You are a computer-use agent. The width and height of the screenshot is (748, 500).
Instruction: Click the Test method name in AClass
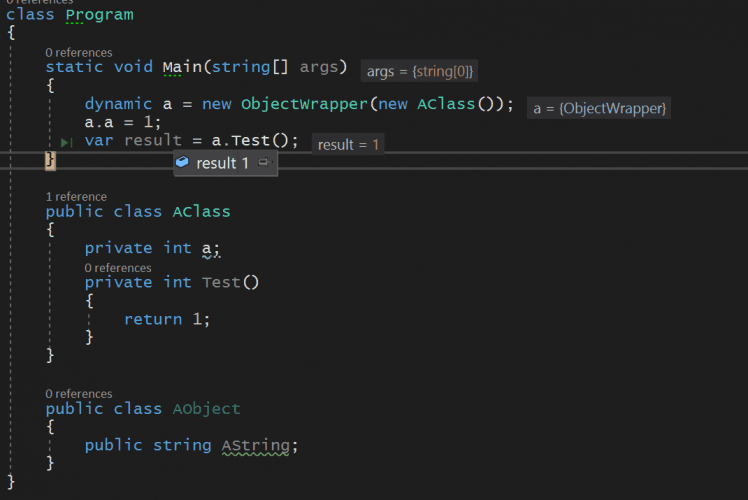[221, 282]
